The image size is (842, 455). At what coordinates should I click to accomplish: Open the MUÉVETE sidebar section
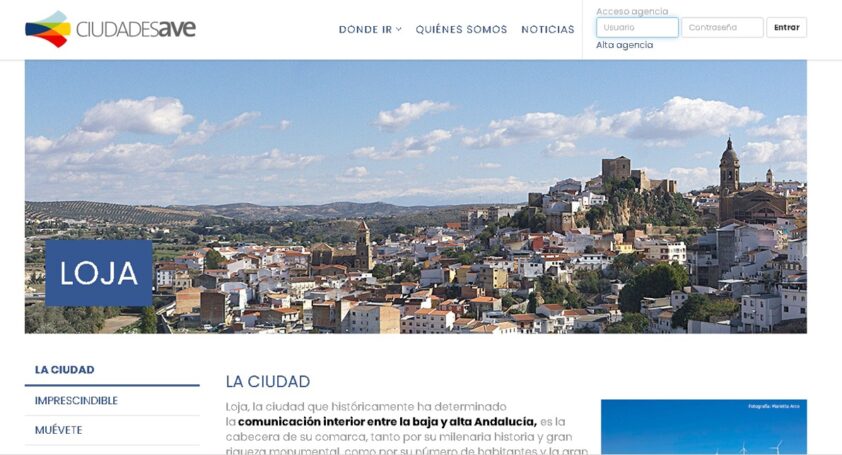pos(58,430)
